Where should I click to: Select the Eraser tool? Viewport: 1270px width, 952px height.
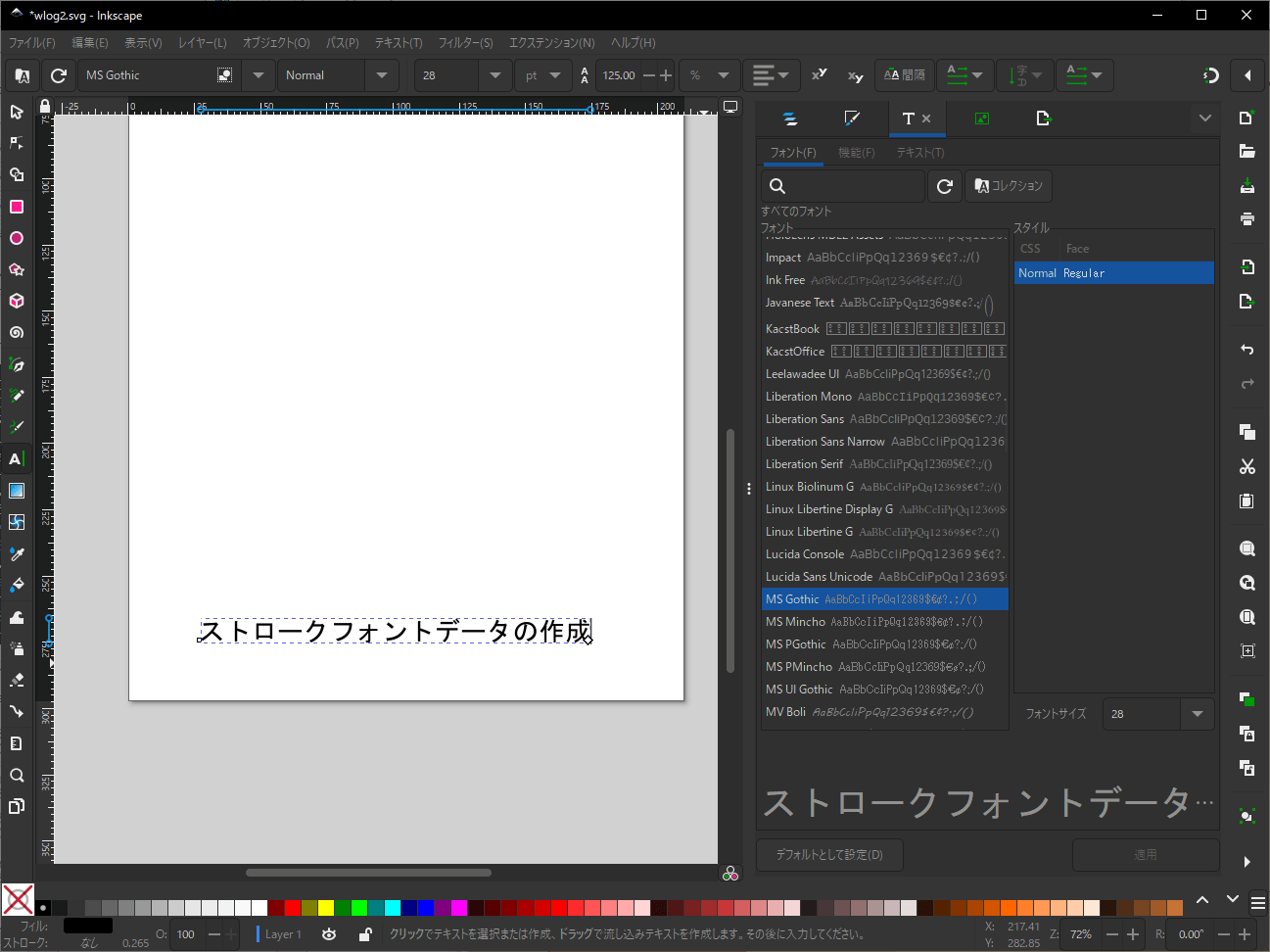[x=17, y=680]
